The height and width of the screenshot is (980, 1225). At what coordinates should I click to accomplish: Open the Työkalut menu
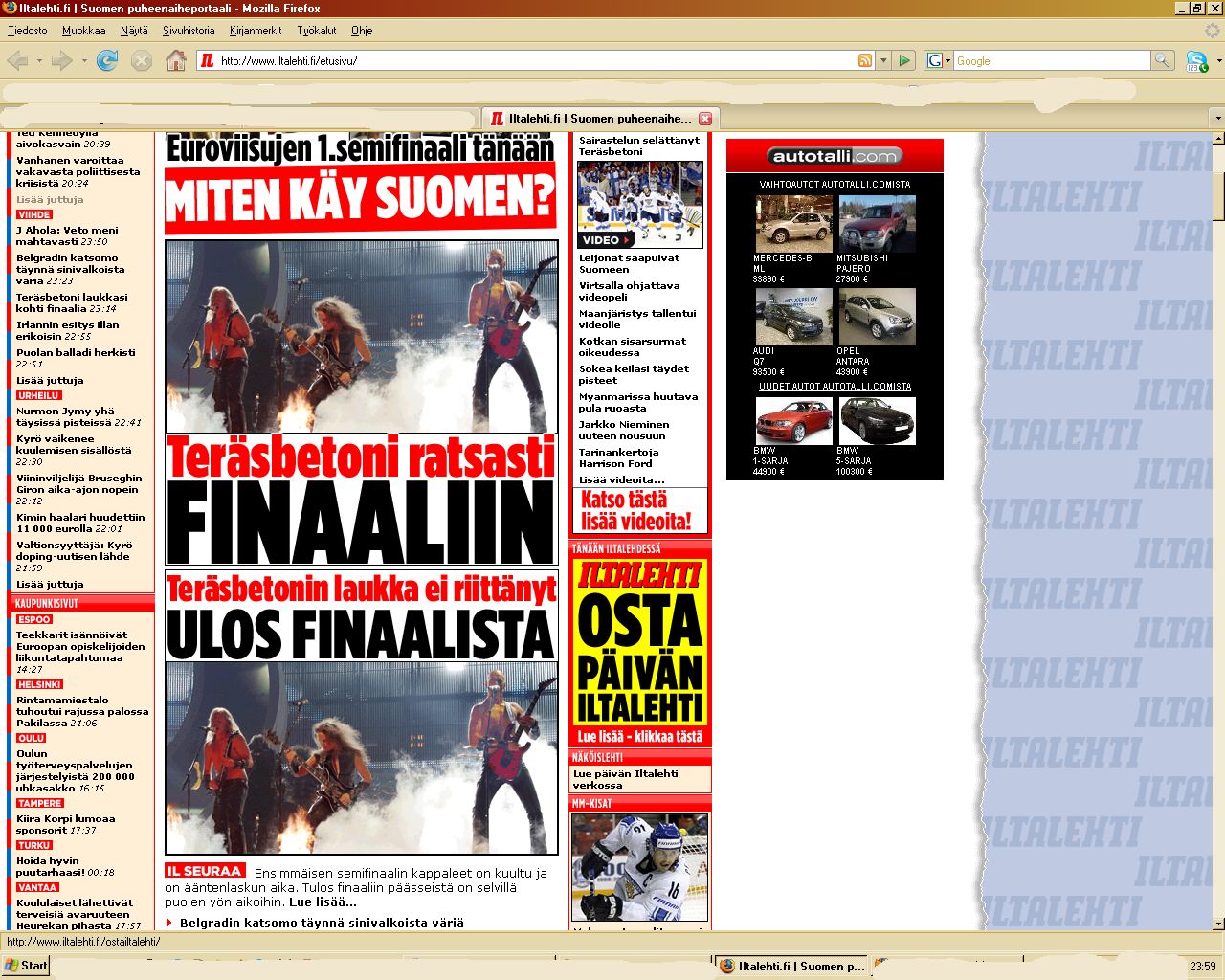[316, 31]
